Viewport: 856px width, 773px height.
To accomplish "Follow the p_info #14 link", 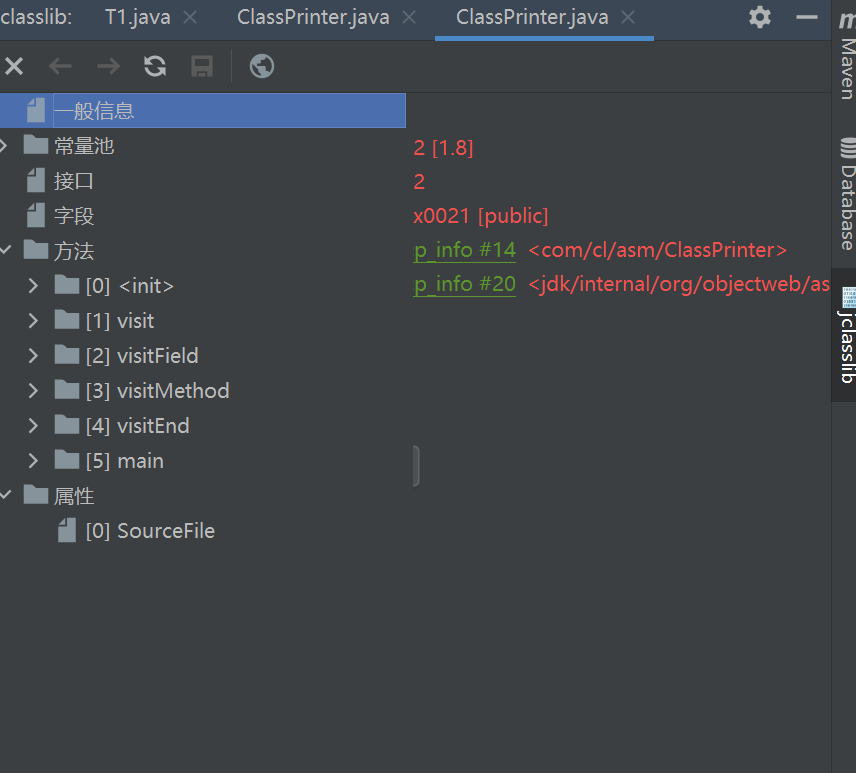I will [464, 249].
